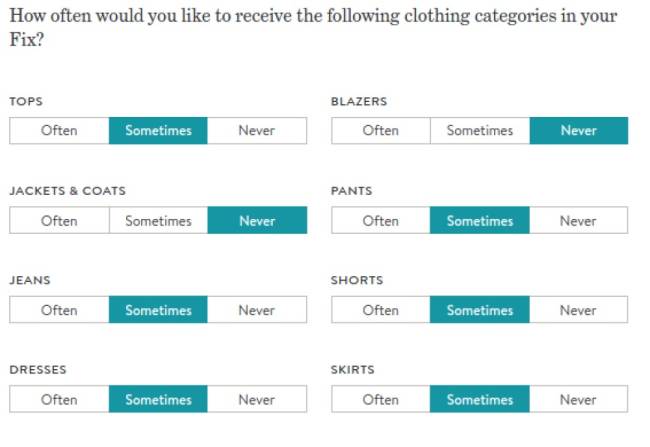Choose Sometimes for Jackets & Coats
The width and height of the screenshot is (650, 447).
click(x=158, y=221)
